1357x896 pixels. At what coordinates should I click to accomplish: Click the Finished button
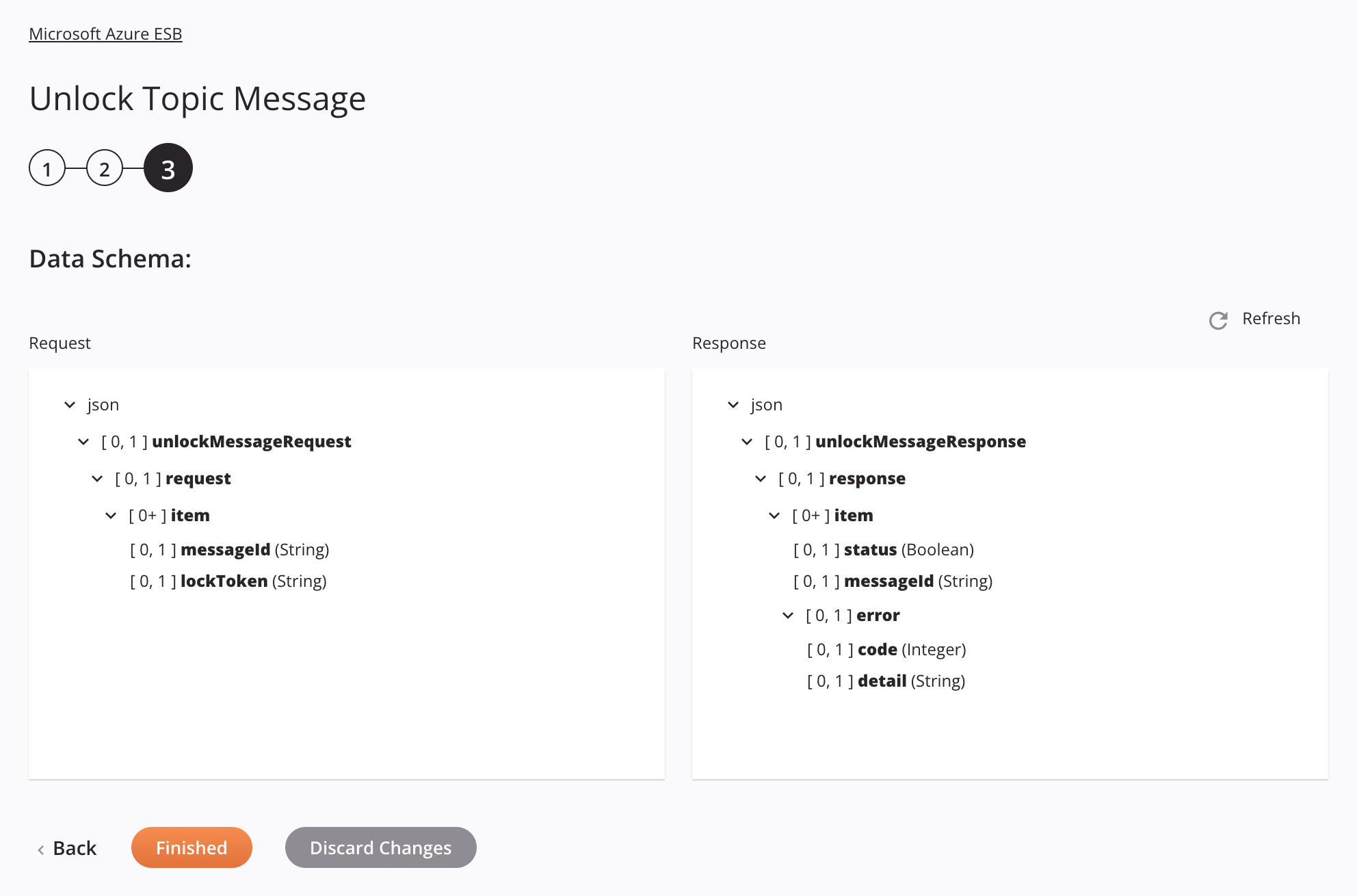(191, 847)
